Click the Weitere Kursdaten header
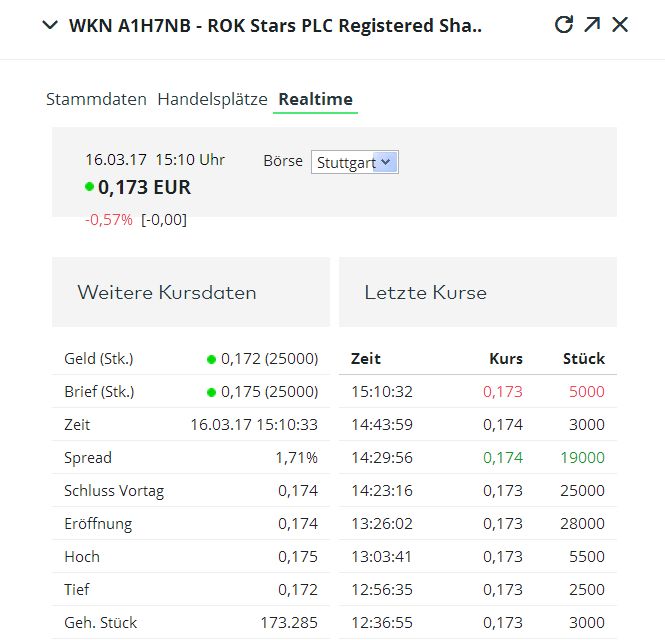 [x=167, y=293]
